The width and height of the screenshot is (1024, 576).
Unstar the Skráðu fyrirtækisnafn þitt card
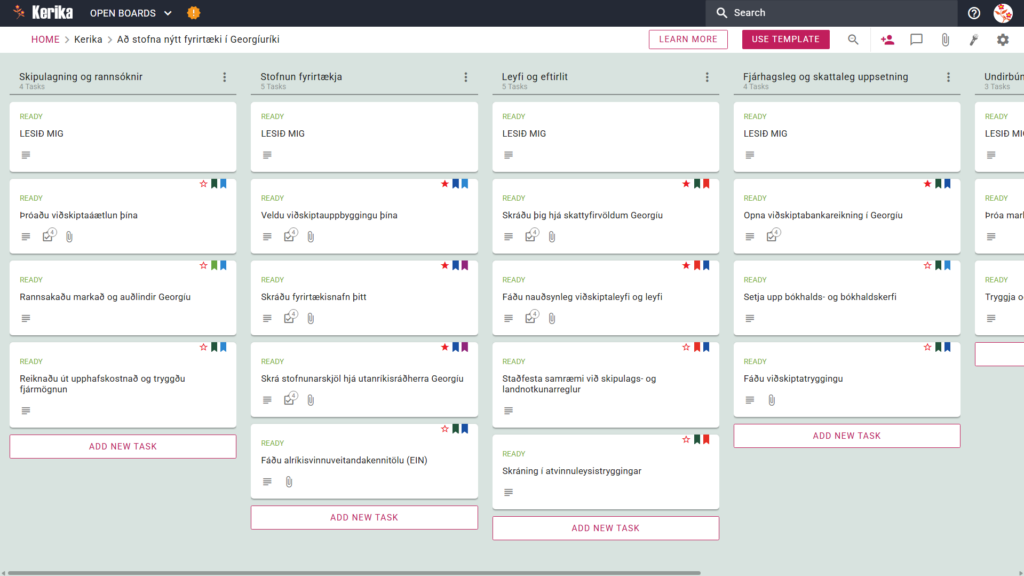coord(445,265)
